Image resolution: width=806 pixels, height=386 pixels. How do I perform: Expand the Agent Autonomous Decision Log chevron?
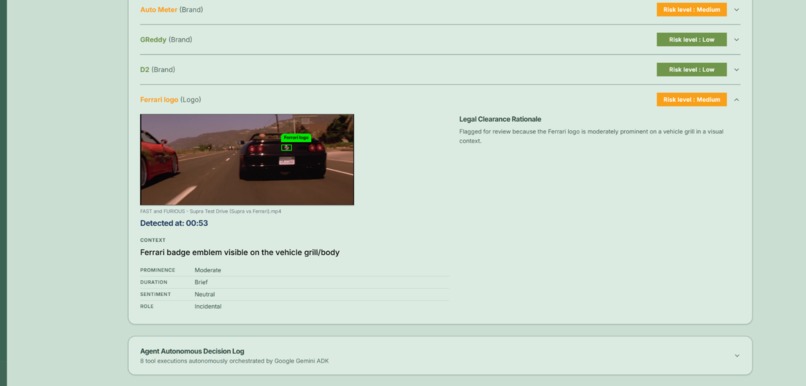point(737,356)
